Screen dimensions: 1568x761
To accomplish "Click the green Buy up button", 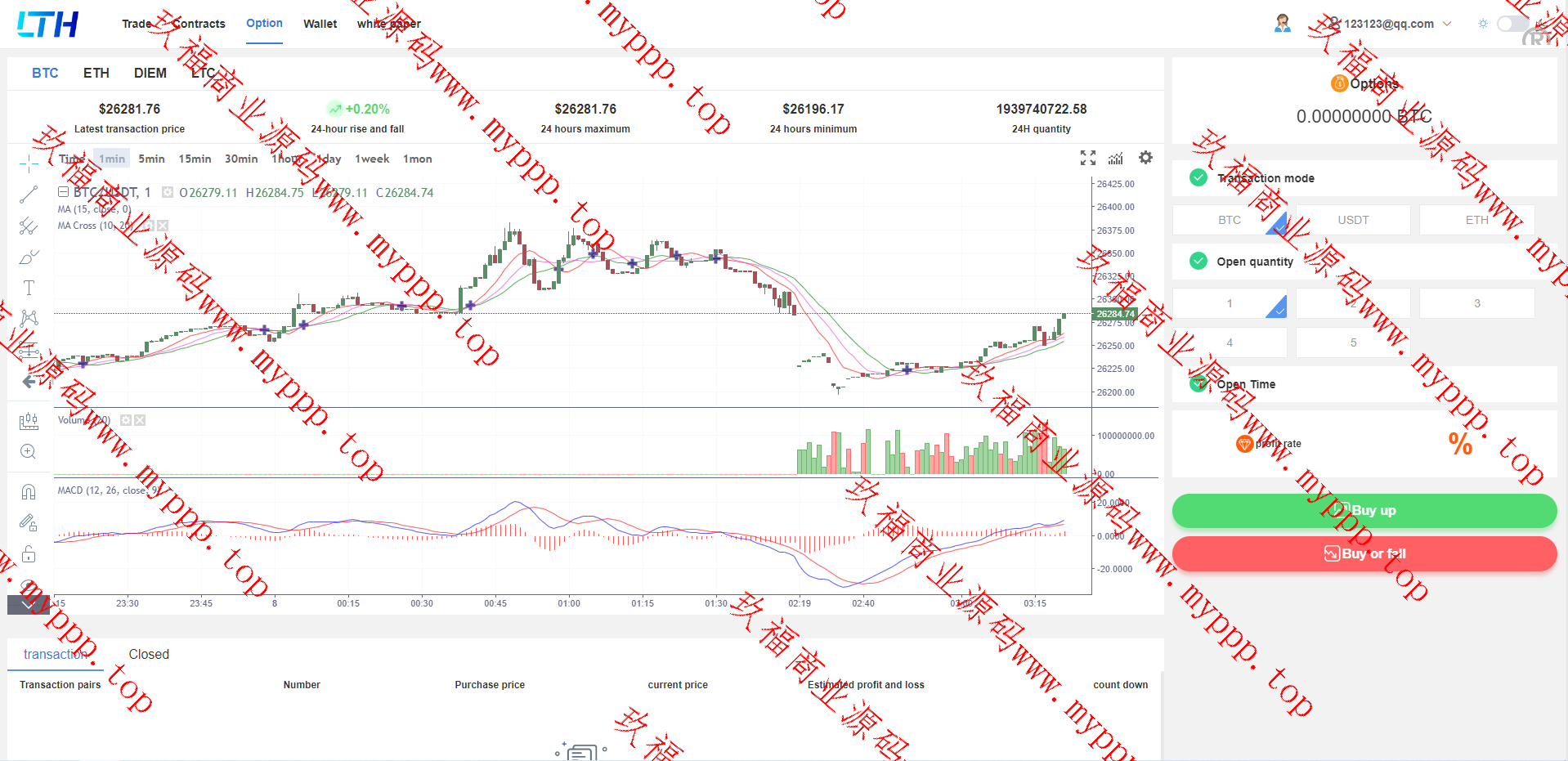I will (x=1364, y=511).
